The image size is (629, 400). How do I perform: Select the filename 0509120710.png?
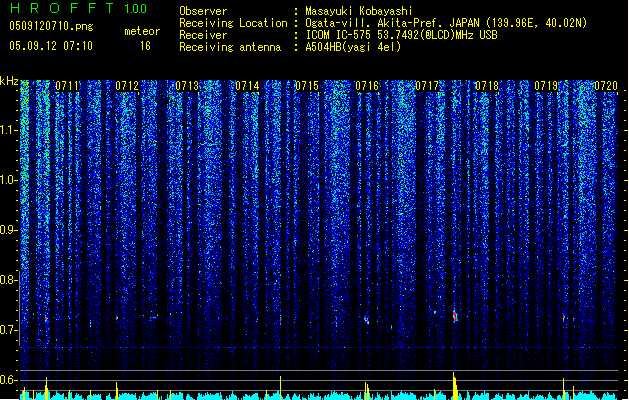point(51,27)
